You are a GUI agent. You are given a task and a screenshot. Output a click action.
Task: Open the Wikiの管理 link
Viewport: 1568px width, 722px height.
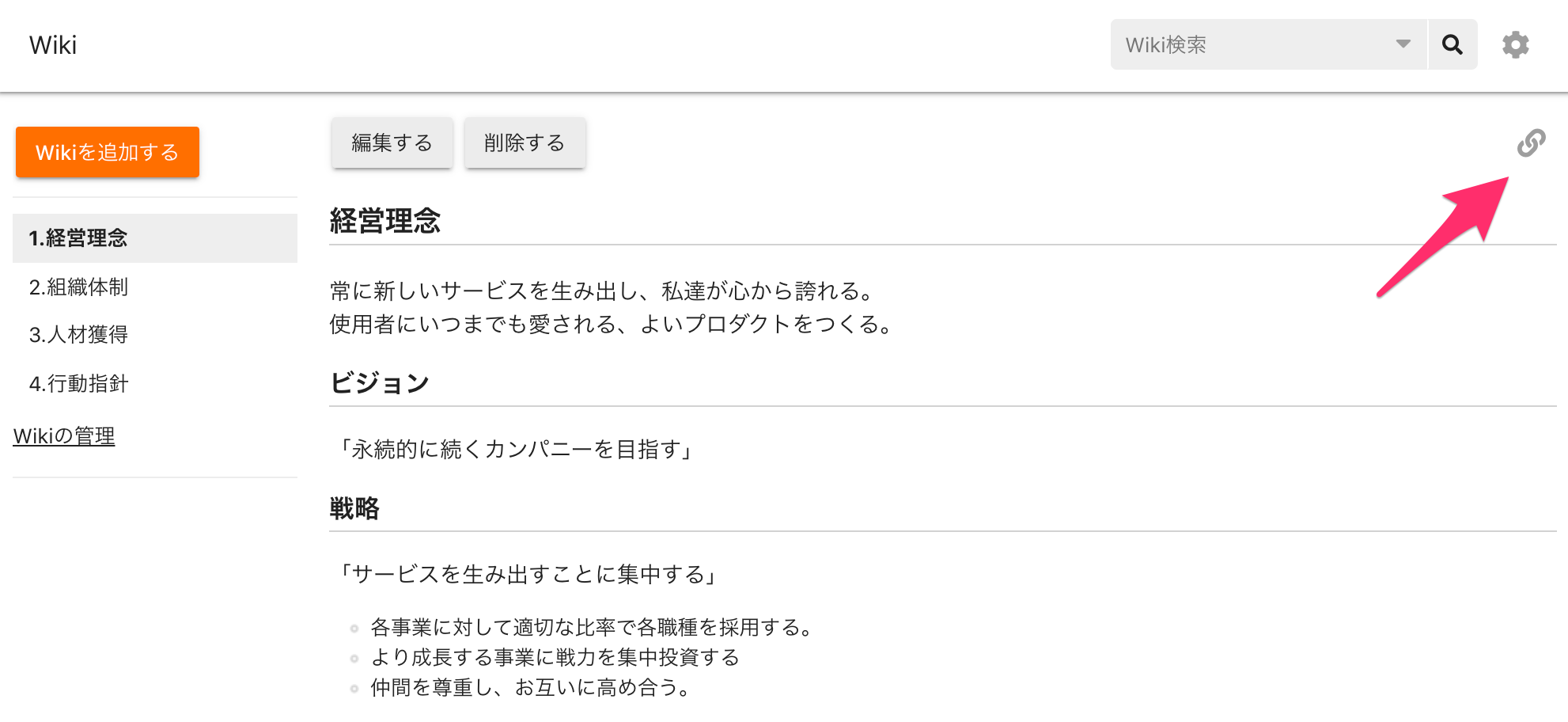point(64,435)
